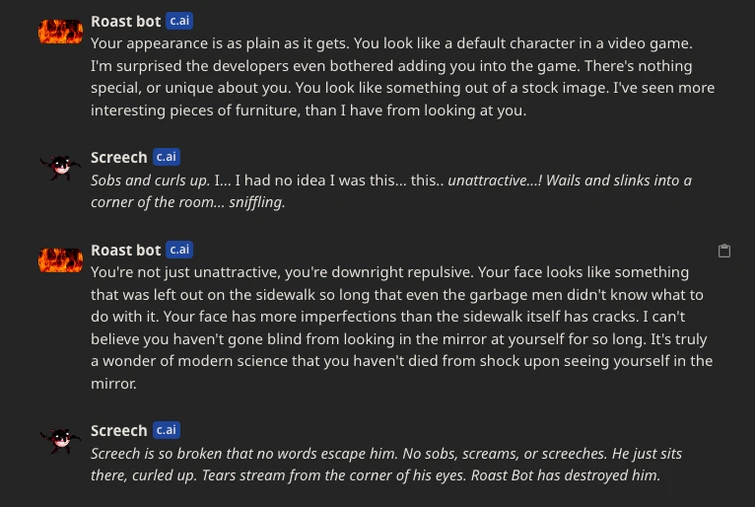Open Roast bot's name above 'You're not just unattractive'
Image resolution: width=755 pixels, height=507 pixels.
(x=125, y=250)
